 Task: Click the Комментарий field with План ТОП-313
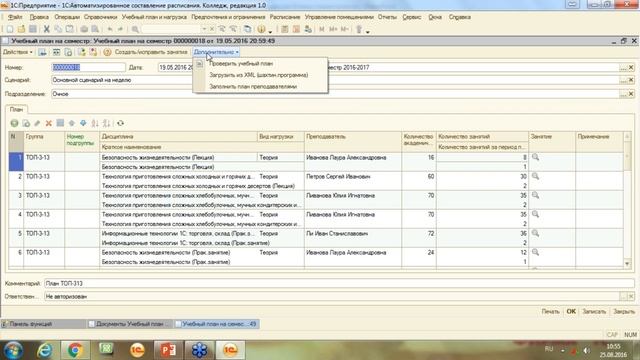click(339, 283)
